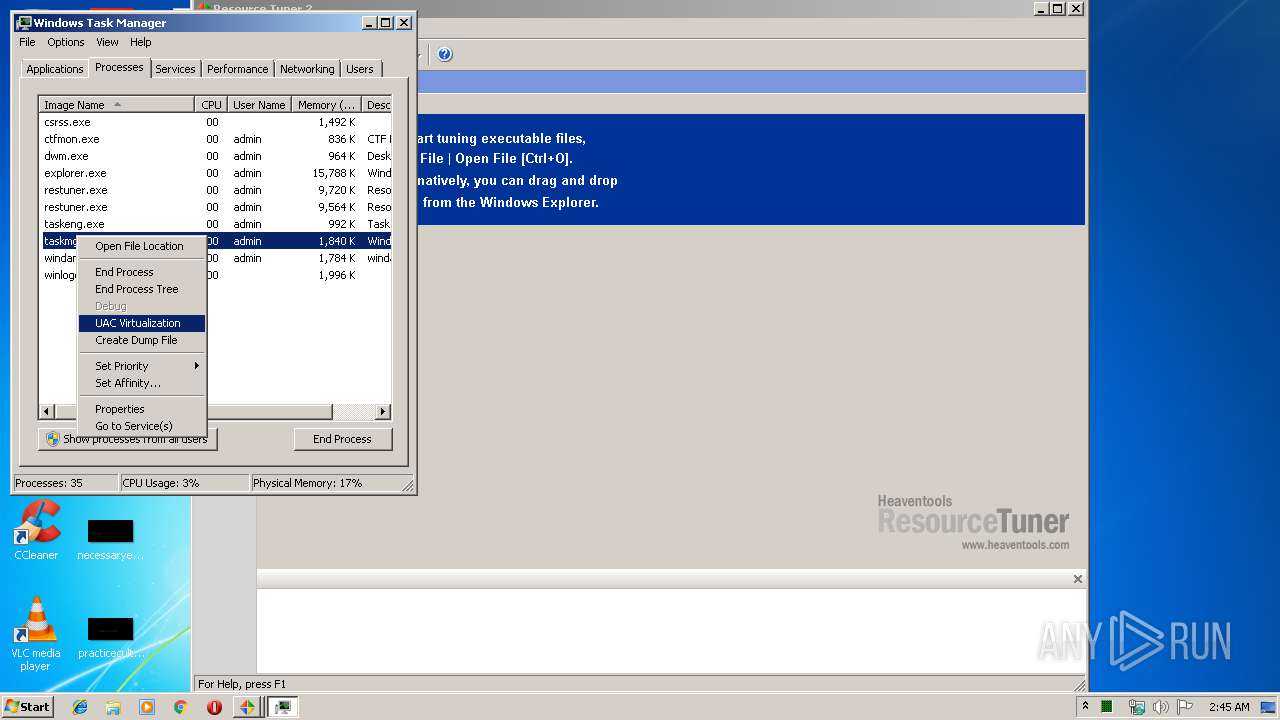The image size is (1280, 720).
Task: Choose Create Dump File in context menu
Action: click(x=141, y=340)
